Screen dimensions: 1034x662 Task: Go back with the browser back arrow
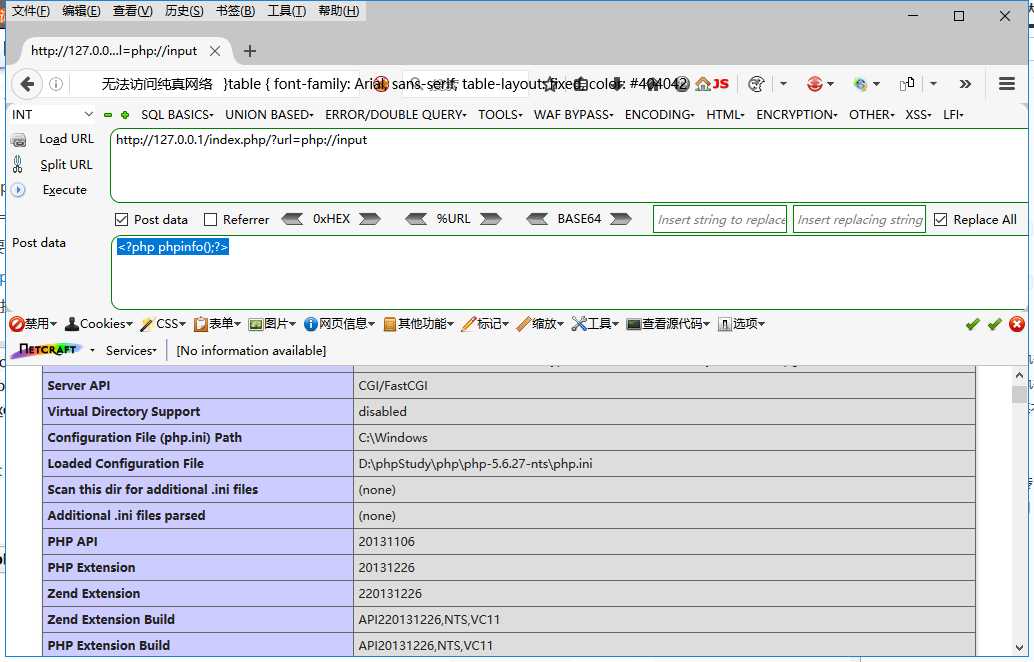[27, 84]
